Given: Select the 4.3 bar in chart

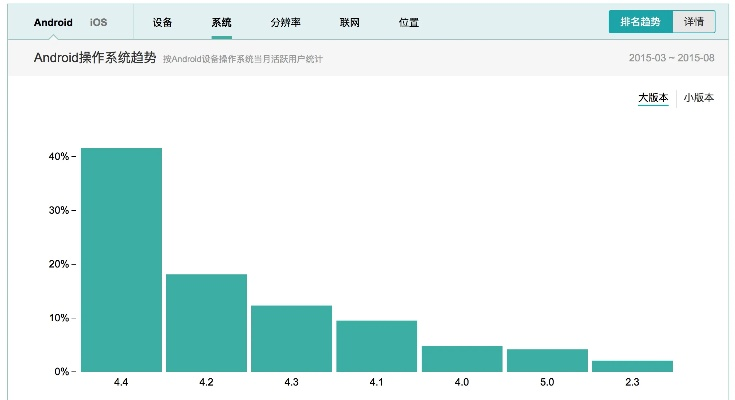Looking at the screenshot, I should [291, 338].
